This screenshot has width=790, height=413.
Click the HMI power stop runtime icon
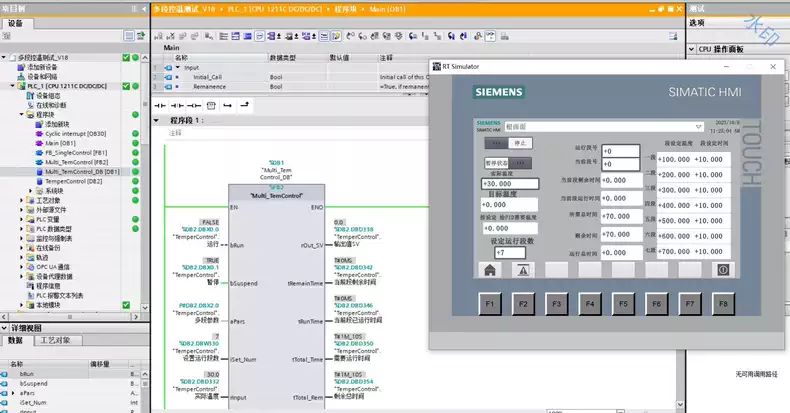click(723, 270)
